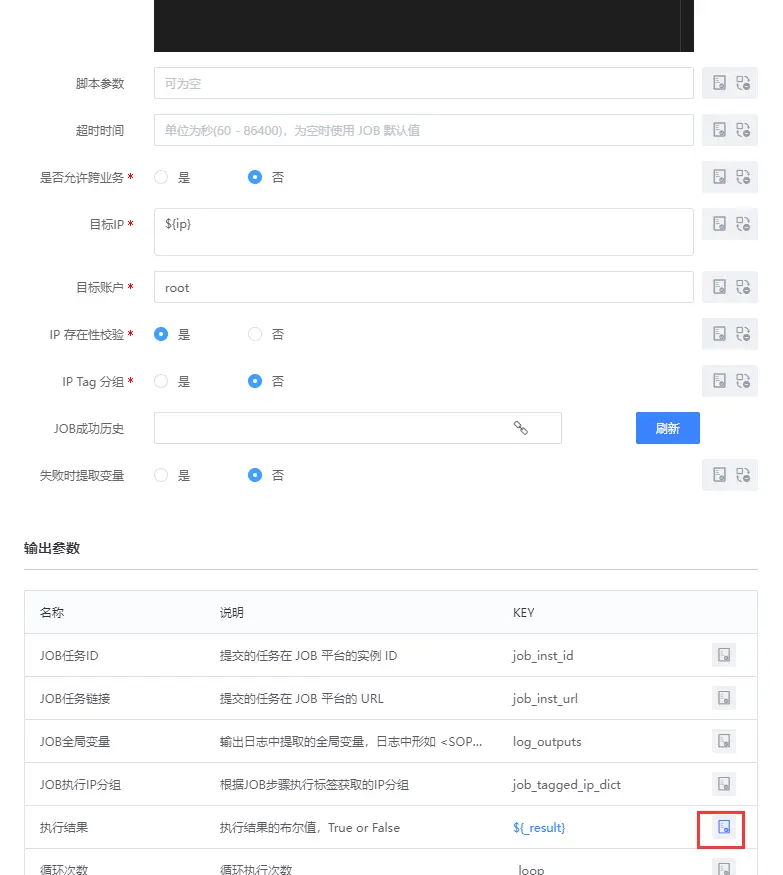Click the JOB全局变量 name cell

click(x=75, y=741)
